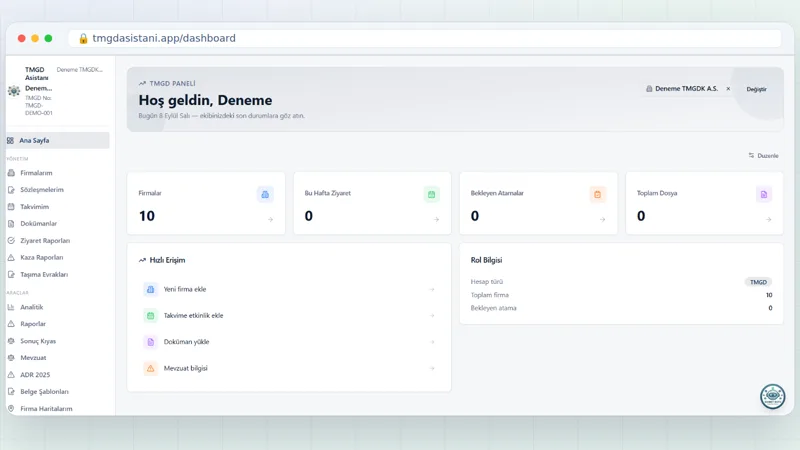Viewport: 800px width, 450px height.
Task: Open the Firmalar card arrow
Action: tap(270, 219)
